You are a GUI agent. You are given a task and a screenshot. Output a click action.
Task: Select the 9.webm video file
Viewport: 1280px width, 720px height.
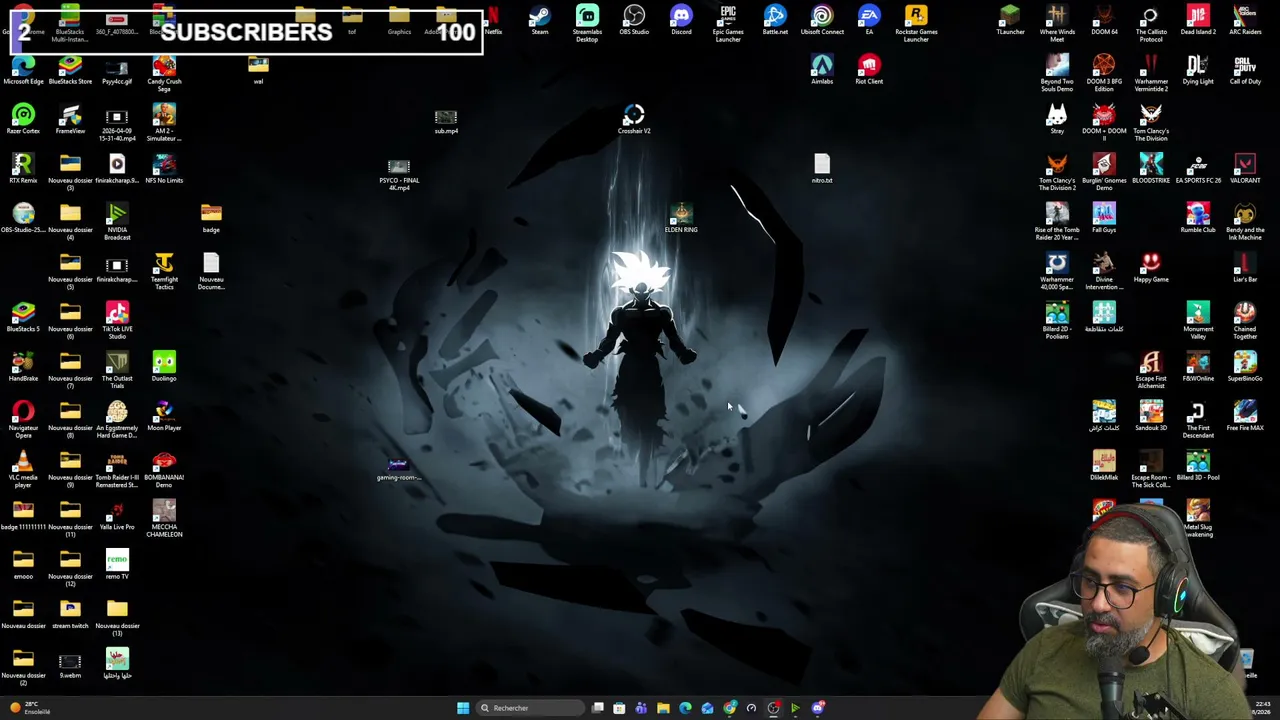(x=70, y=664)
